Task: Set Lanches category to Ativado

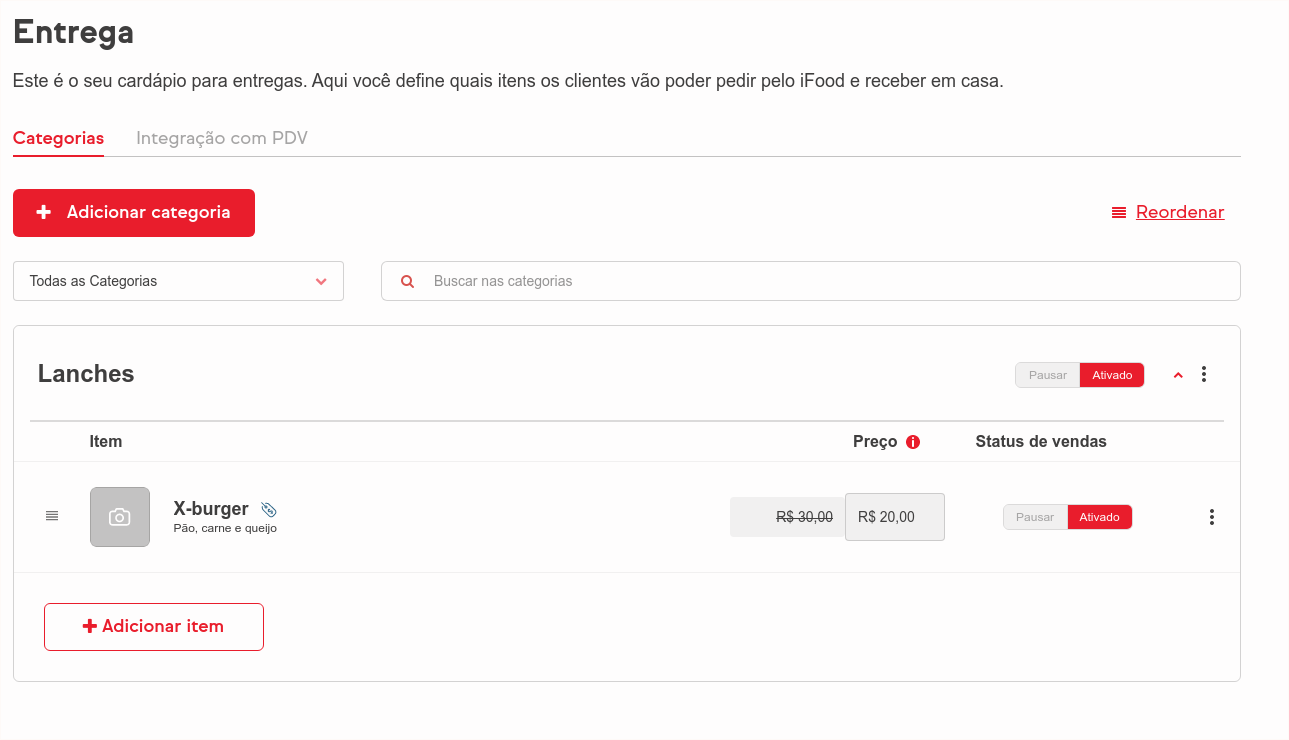Action: tap(1112, 375)
